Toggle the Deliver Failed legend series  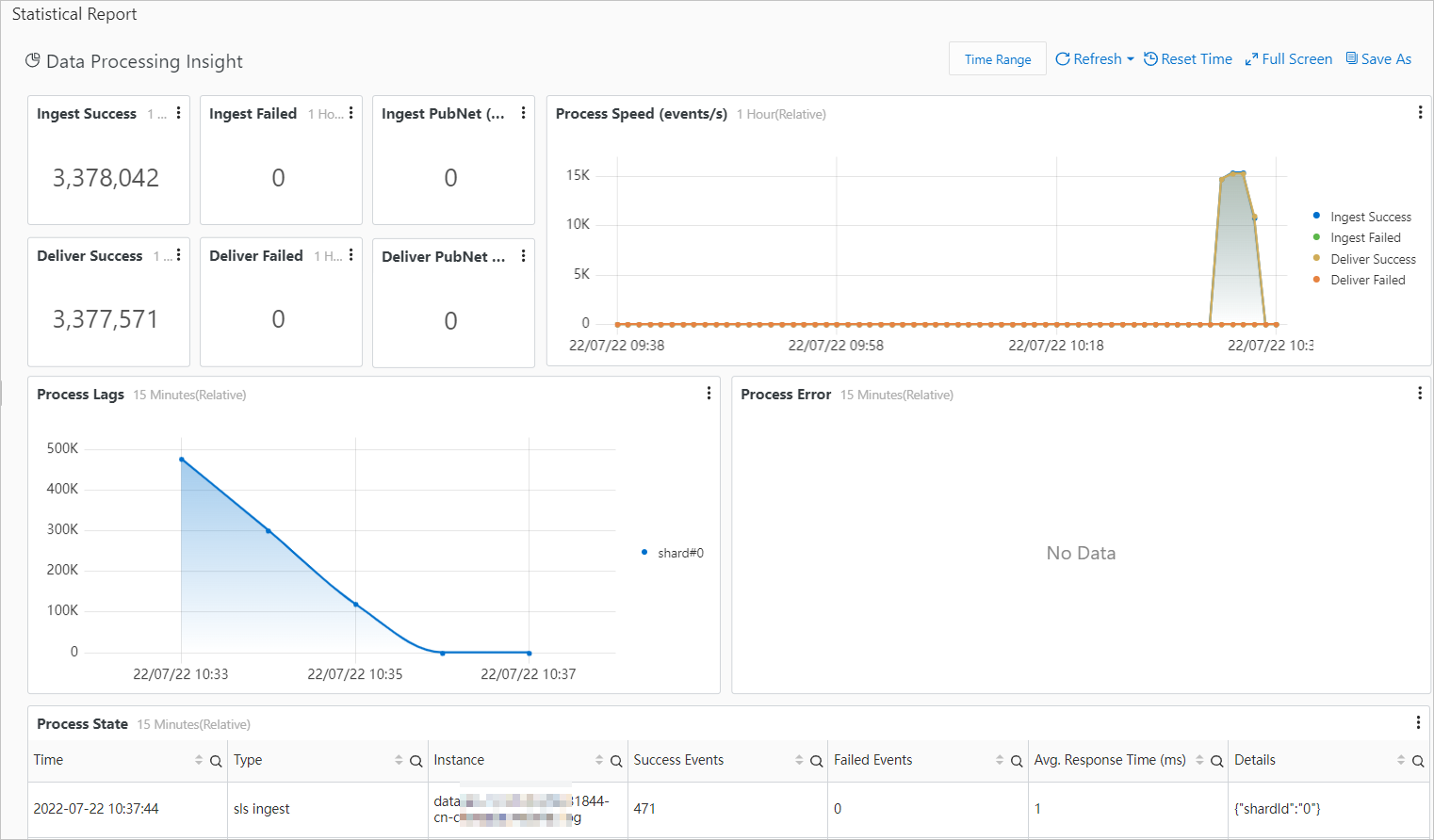(1359, 280)
